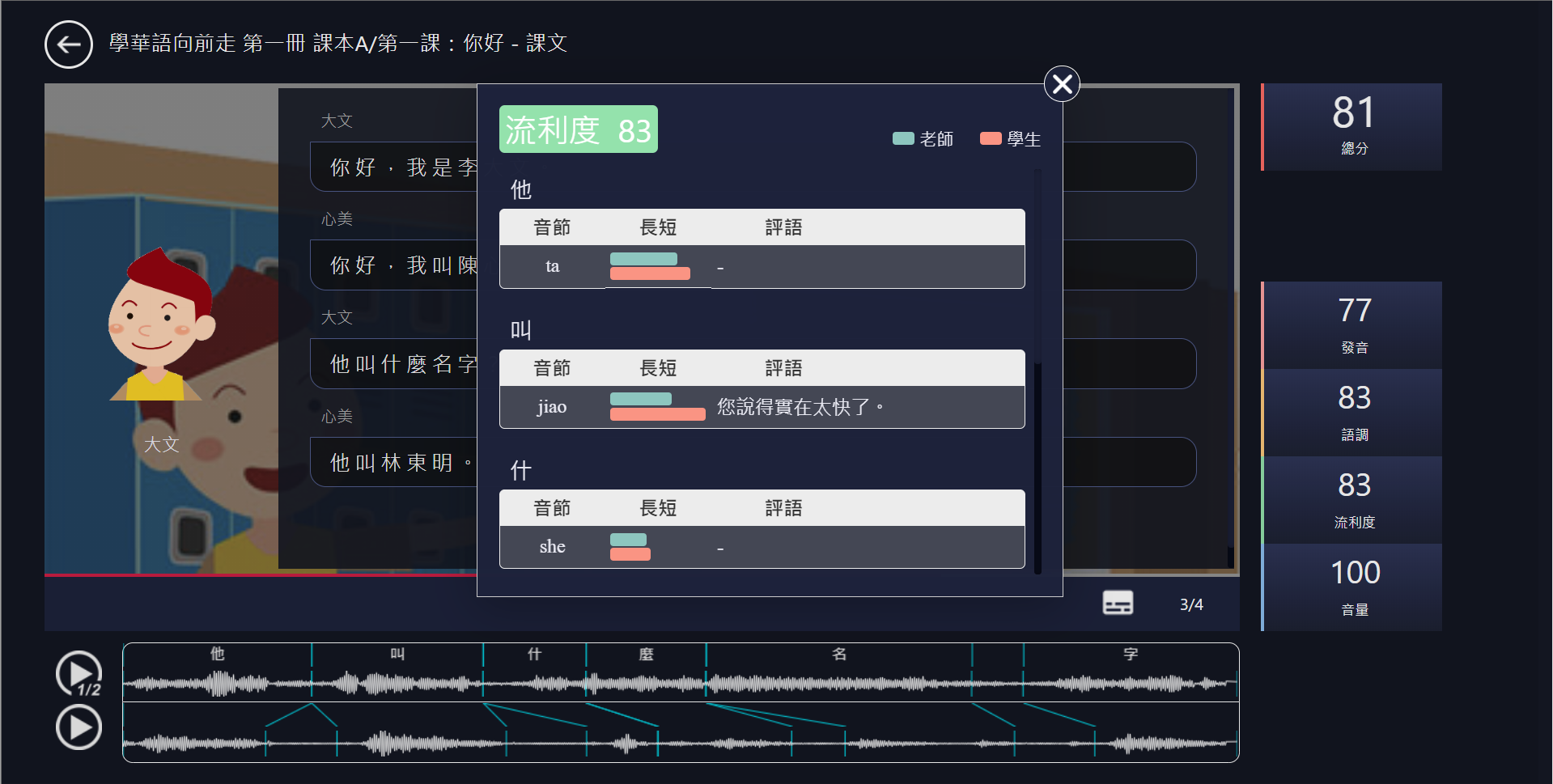Toggle the 學生 legend swatch
This screenshot has height=784, width=1553.
coord(990,138)
